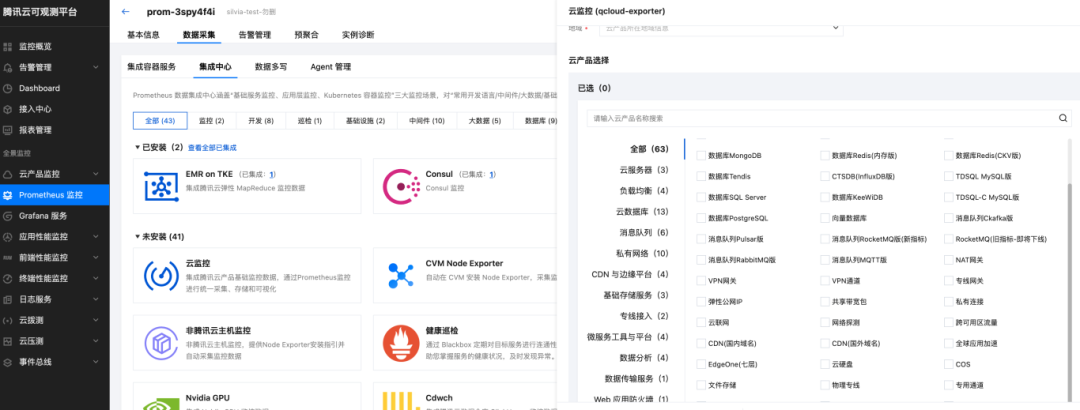Screen dimensions: 1080x410
Task: Click the Consul integration logo
Action: point(402,186)
